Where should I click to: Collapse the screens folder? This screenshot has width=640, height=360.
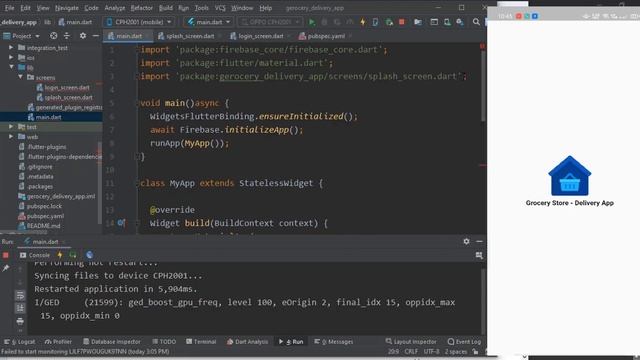point(20,77)
